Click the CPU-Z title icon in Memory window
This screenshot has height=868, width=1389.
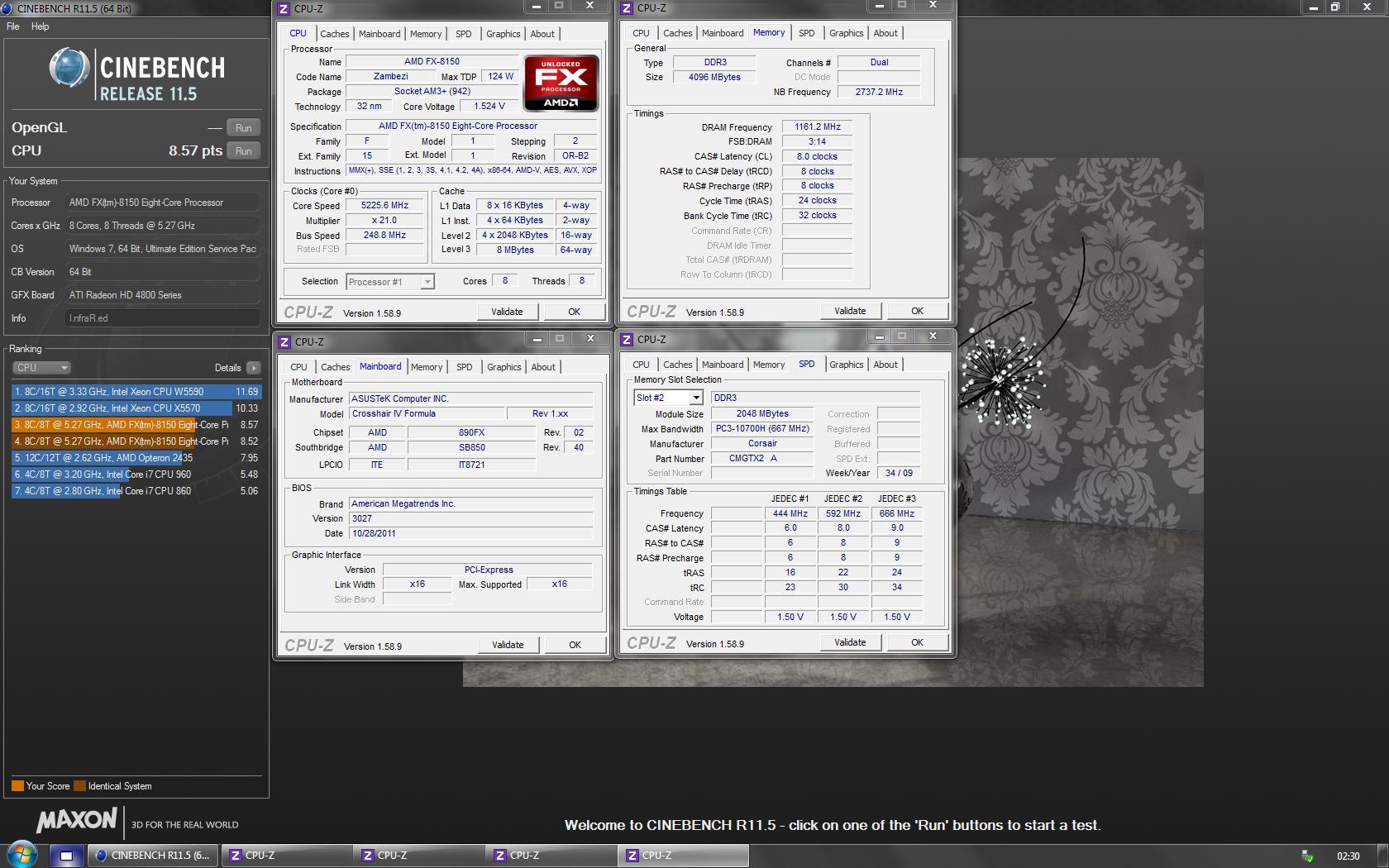click(627, 7)
